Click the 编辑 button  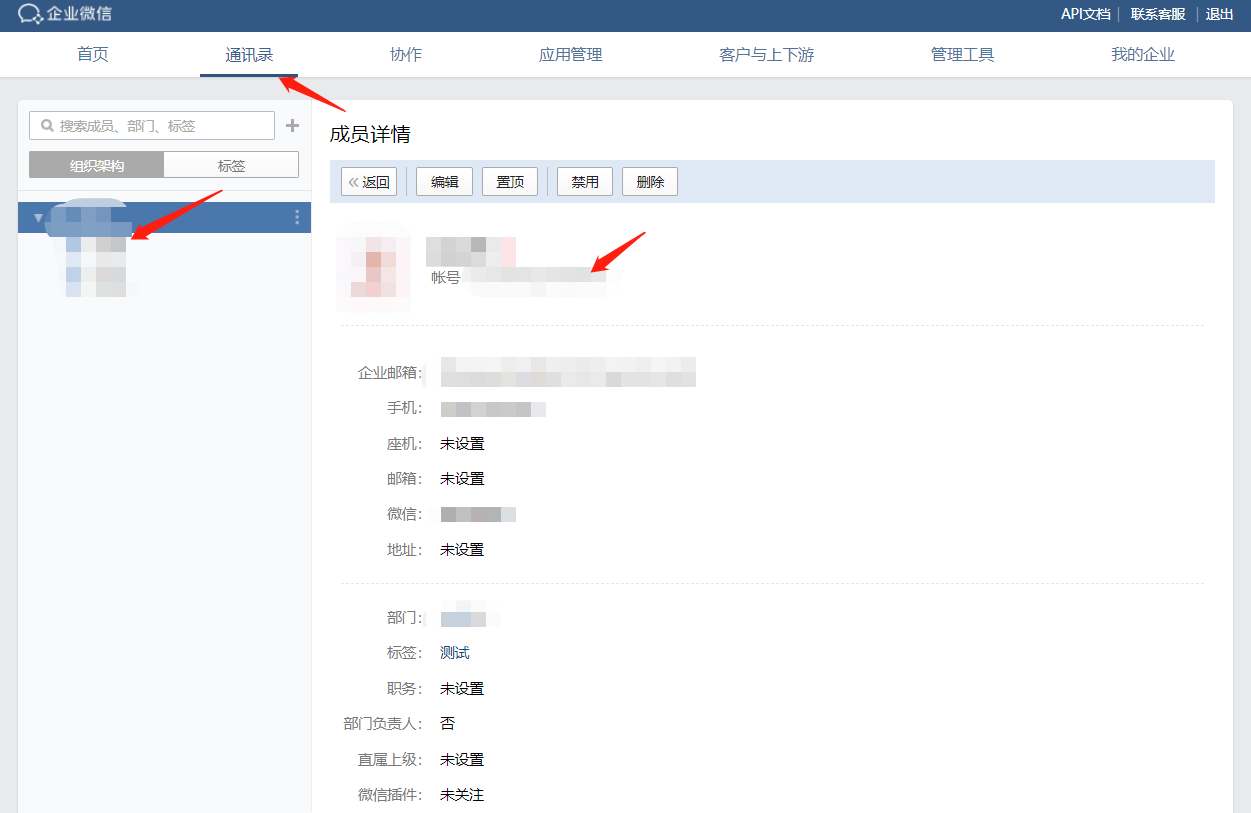pyautogui.click(x=444, y=182)
